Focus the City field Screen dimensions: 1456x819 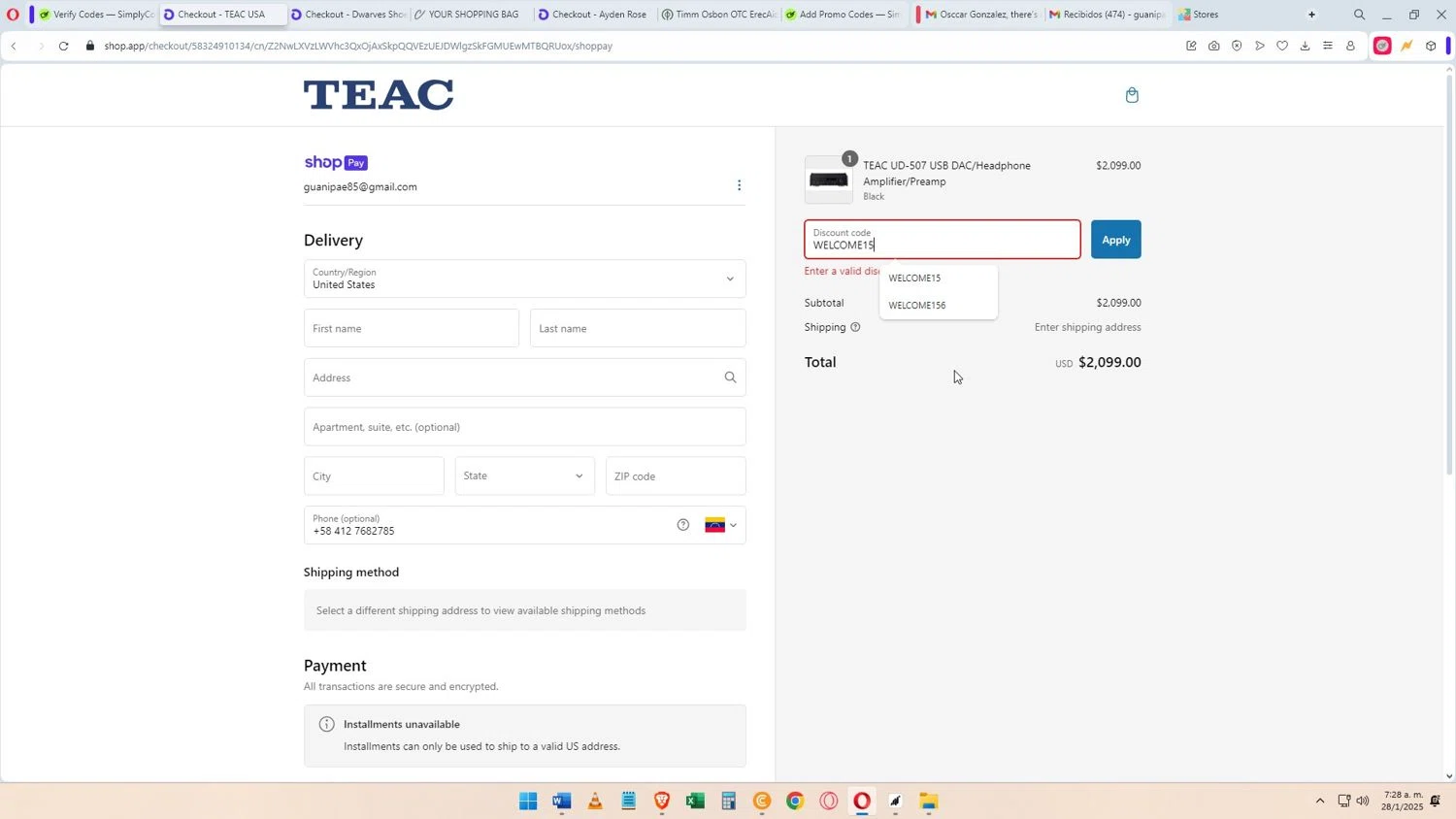point(374,475)
